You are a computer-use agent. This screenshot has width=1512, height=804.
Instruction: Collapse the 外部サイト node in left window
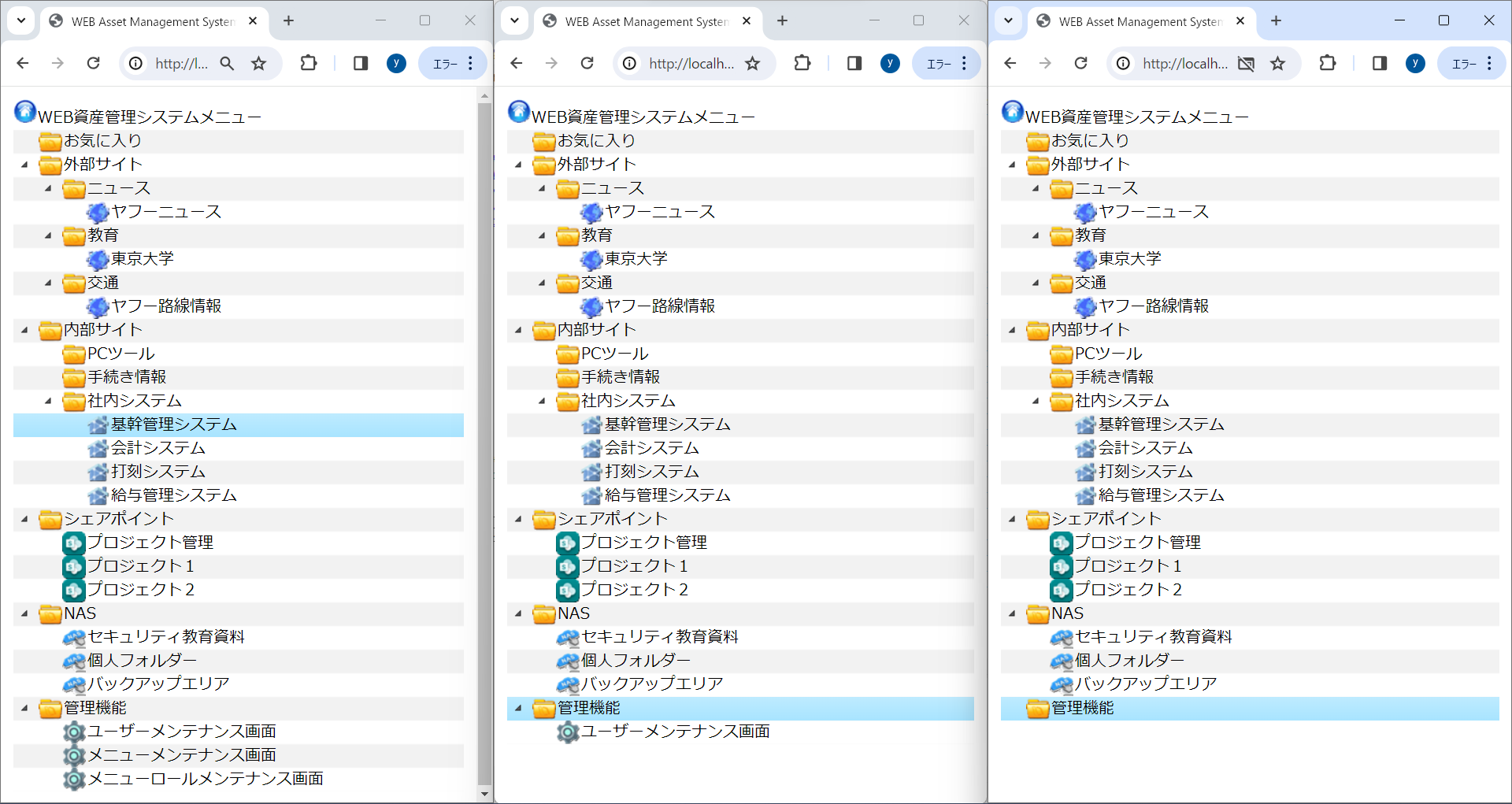[24, 165]
